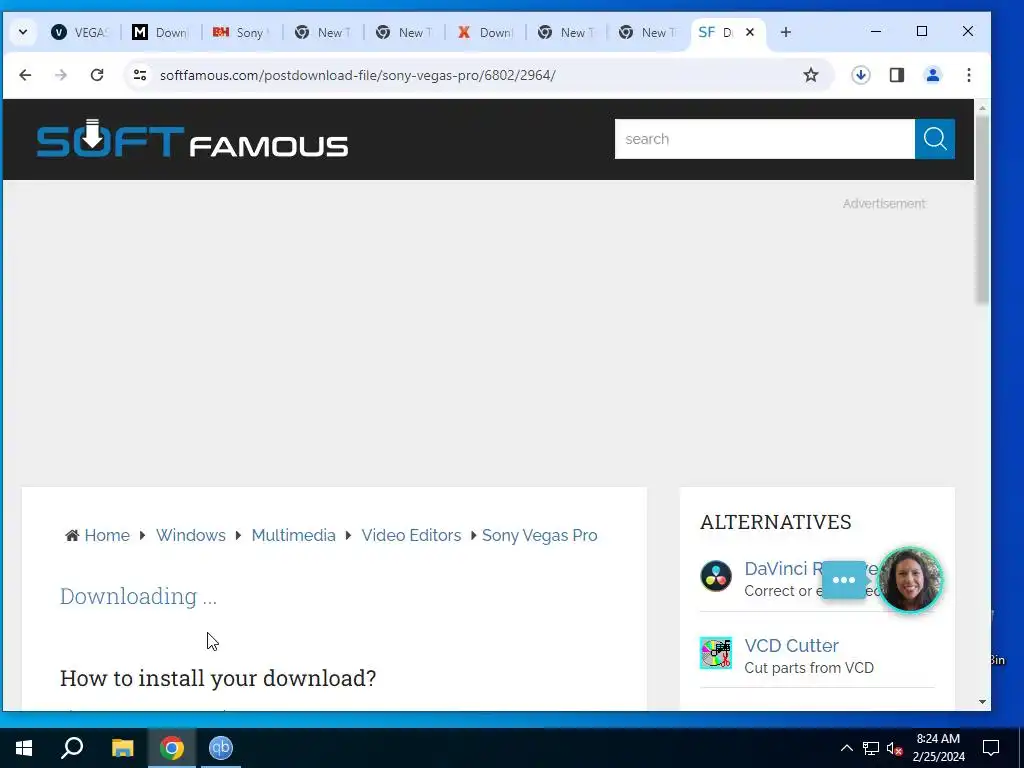The width and height of the screenshot is (1024, 768).
Task: Open the VCD Cutter alternative link
Action: [792, 645]
